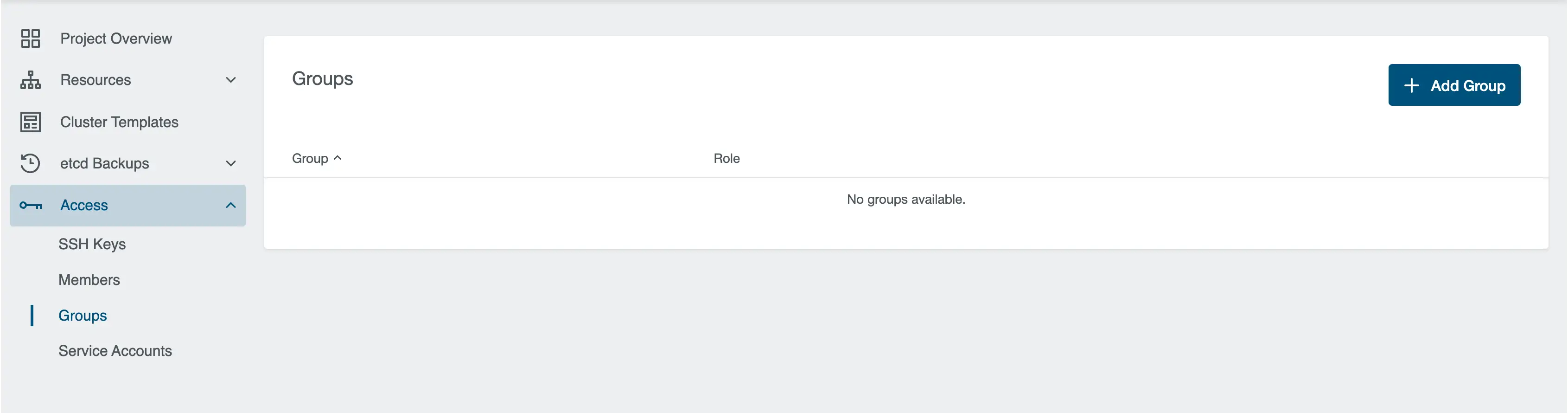Collapse the Access section

(230, 205)
